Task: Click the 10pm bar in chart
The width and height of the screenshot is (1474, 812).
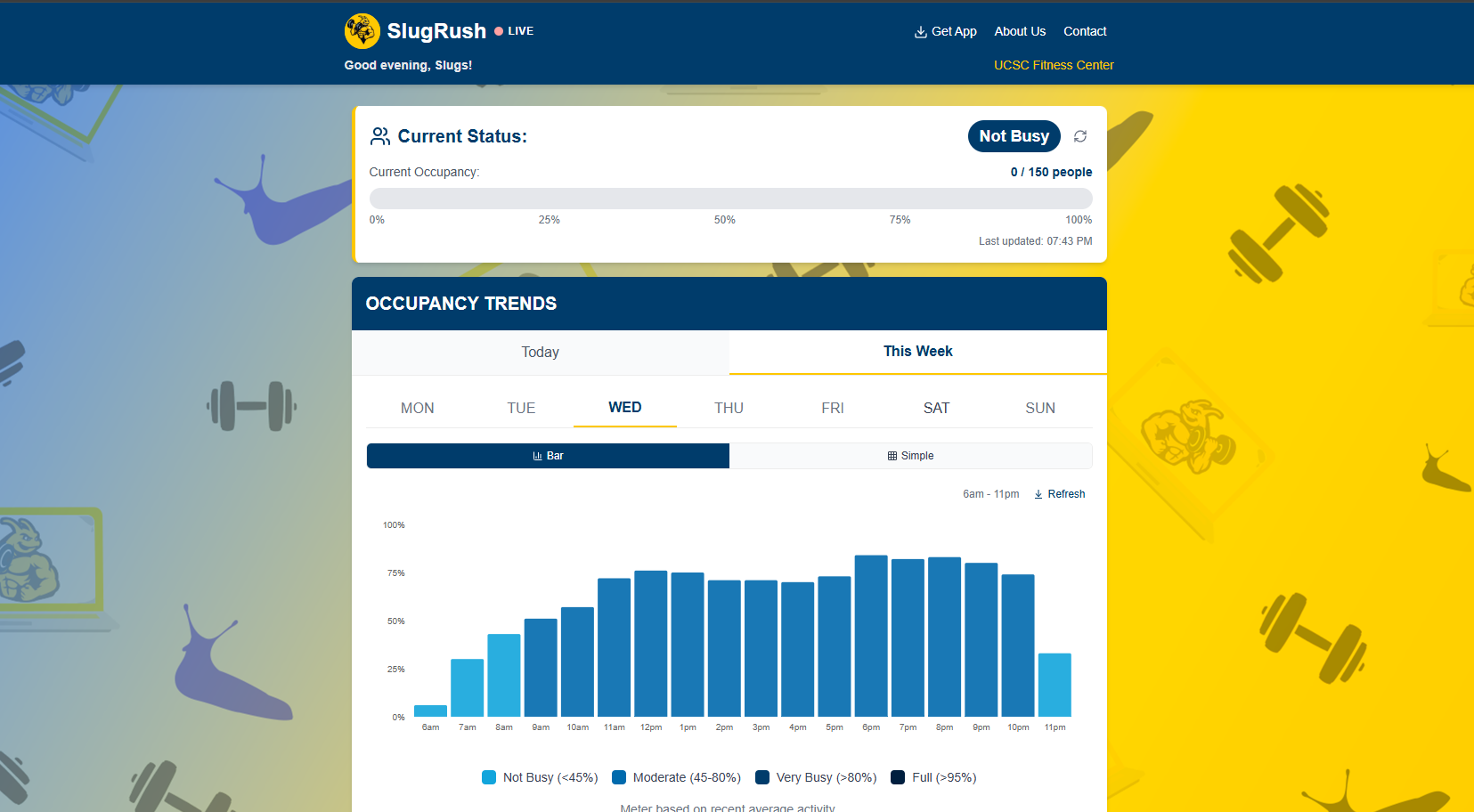Action: 1018,646
